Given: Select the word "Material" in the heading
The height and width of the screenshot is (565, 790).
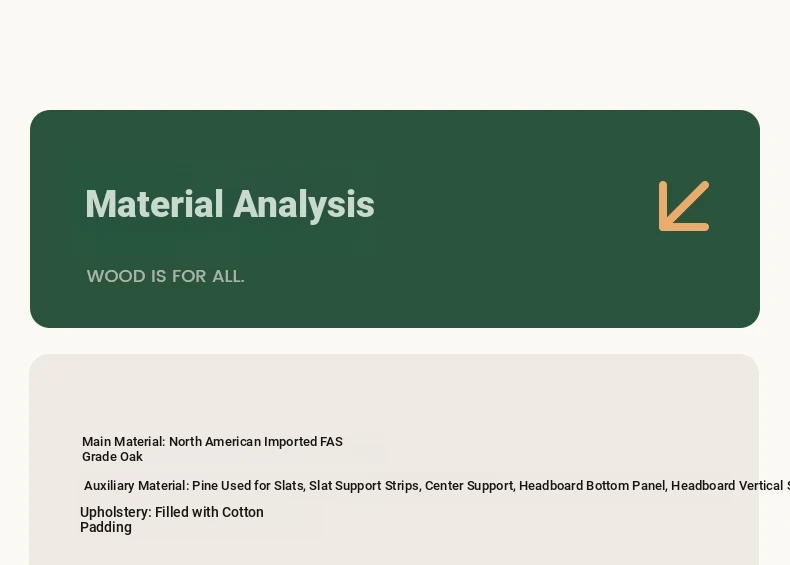Looking at the screenshot, I should click(x=154, y=204).
